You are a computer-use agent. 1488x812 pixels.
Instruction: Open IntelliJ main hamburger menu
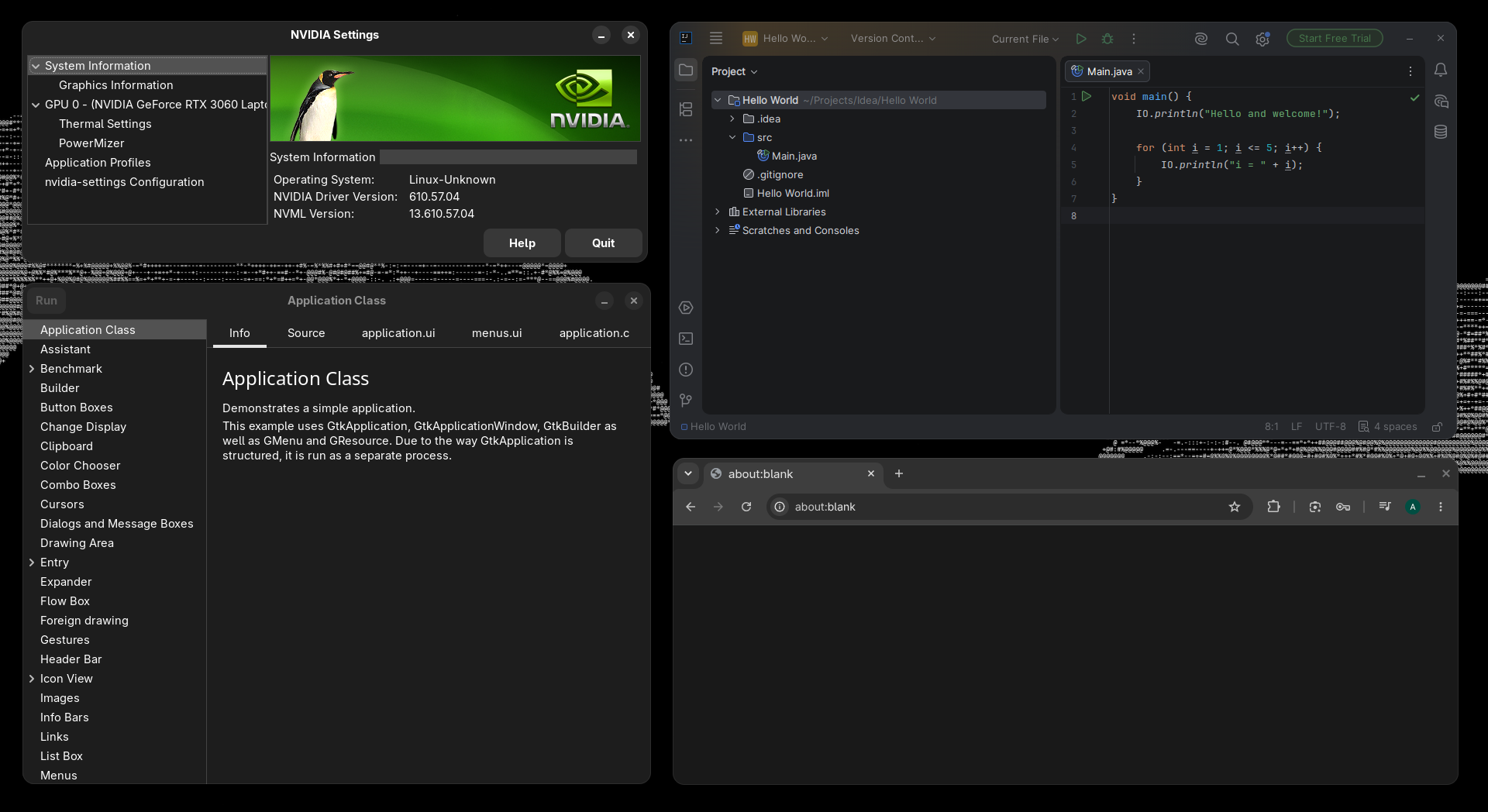716,38
